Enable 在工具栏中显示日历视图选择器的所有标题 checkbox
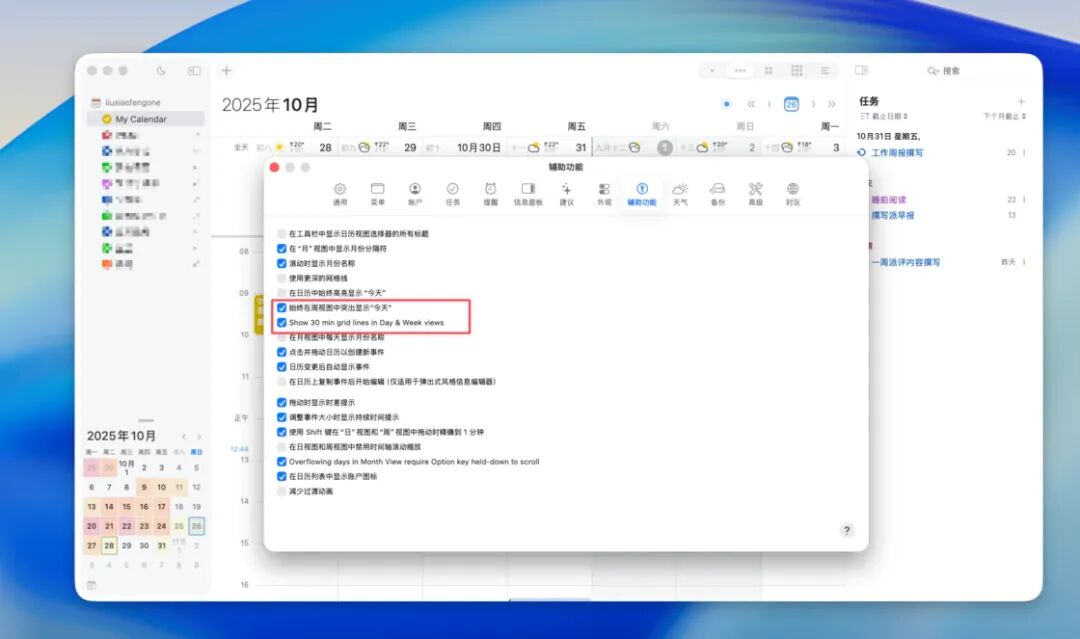The width and height of the screenshot is (1080, 639). (282, 233)
